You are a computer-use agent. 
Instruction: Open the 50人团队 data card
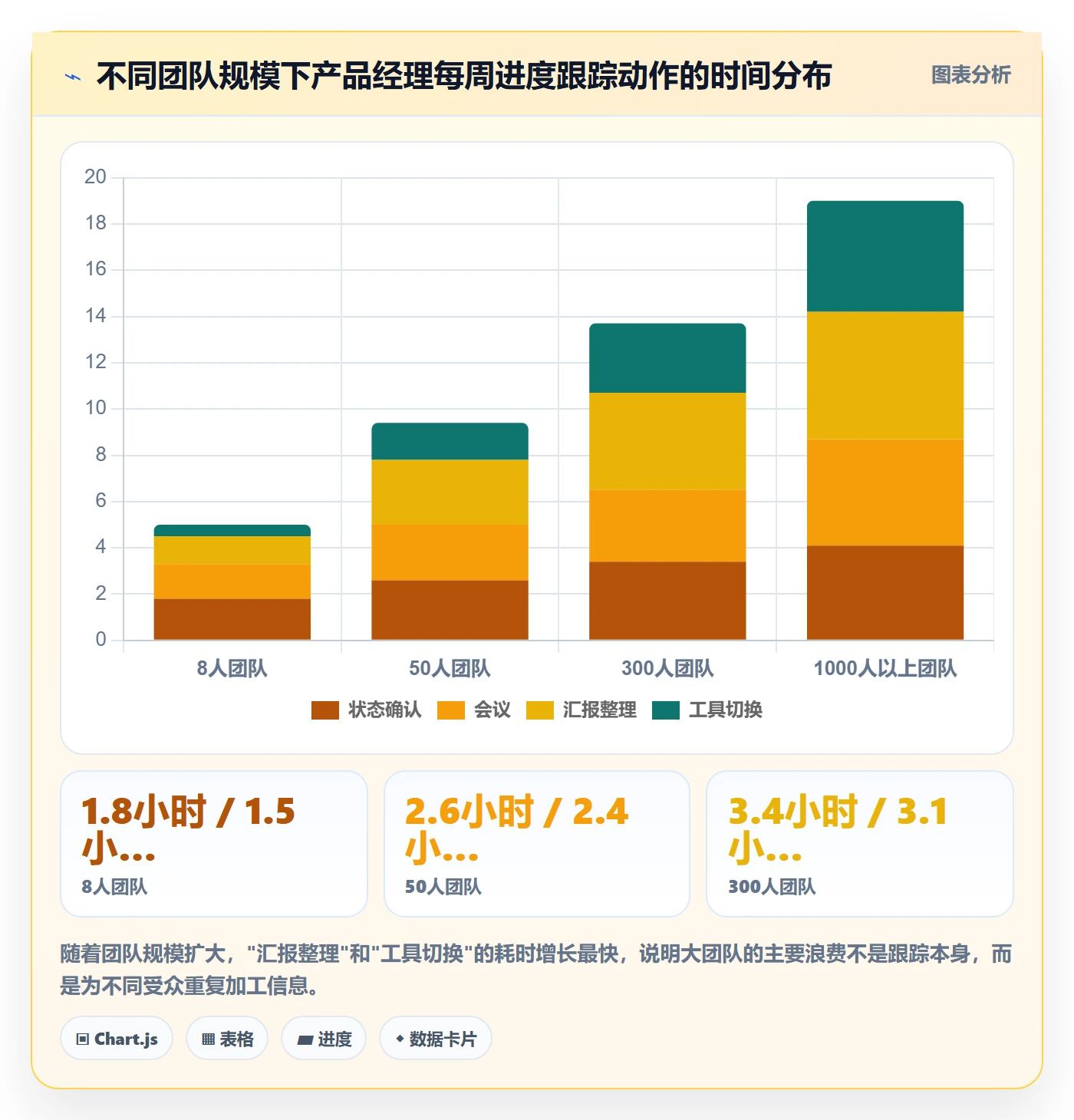537,844
